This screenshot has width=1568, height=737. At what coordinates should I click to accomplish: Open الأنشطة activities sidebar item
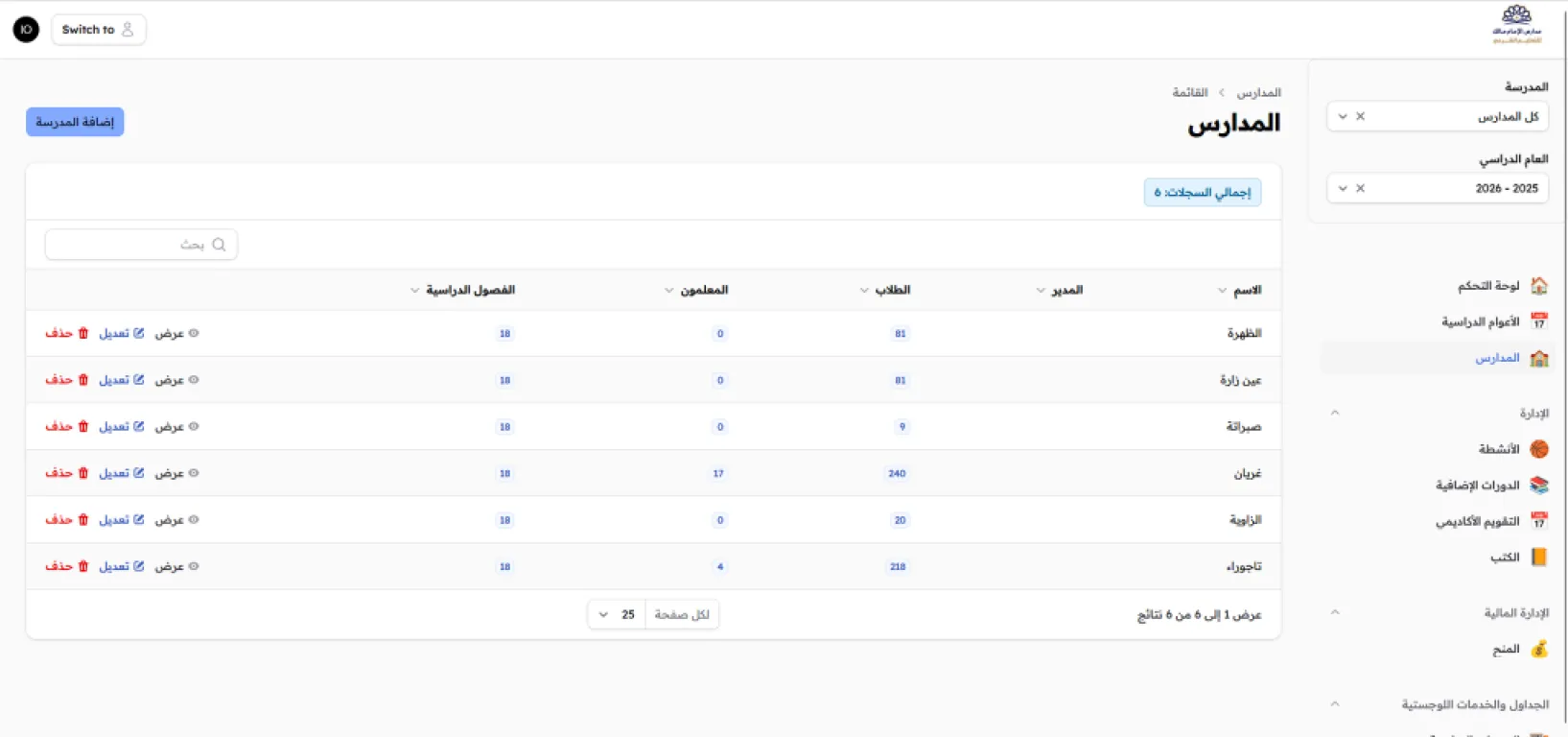click(1438, 449)
